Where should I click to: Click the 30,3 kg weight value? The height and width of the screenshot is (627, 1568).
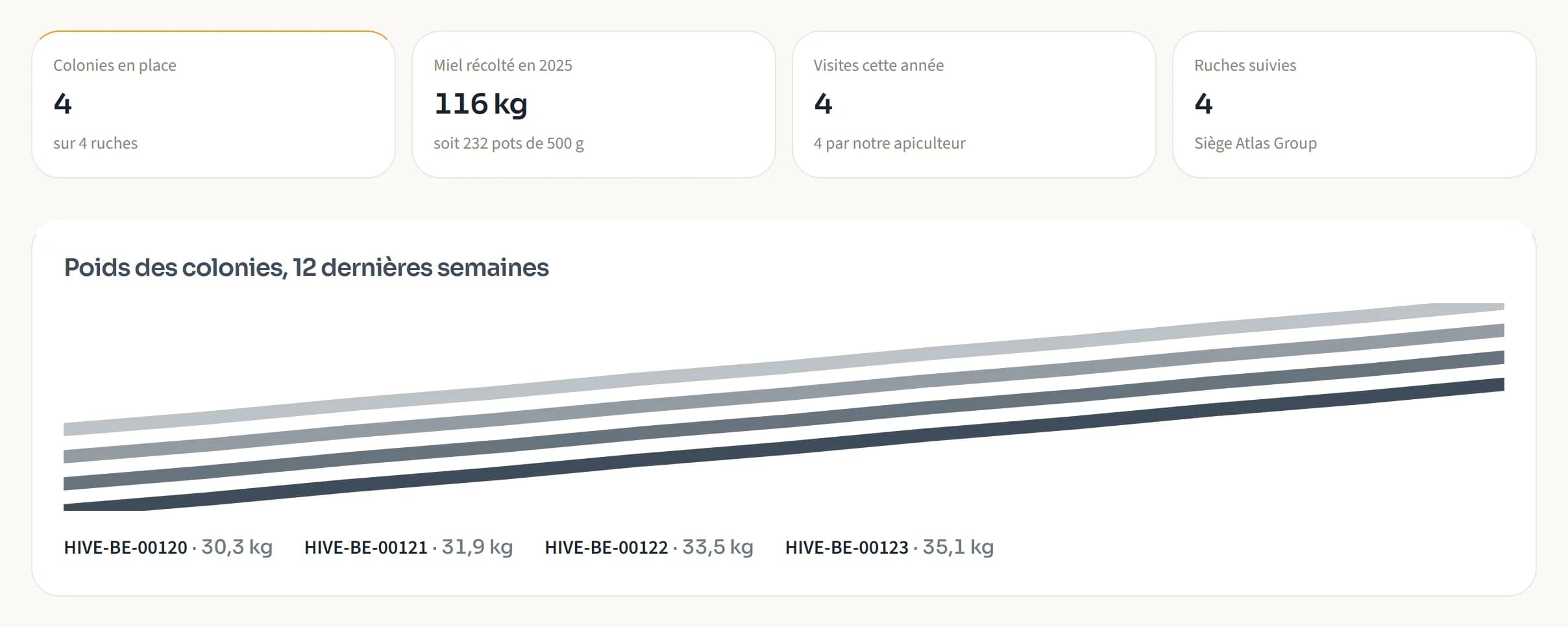point(237,547)
